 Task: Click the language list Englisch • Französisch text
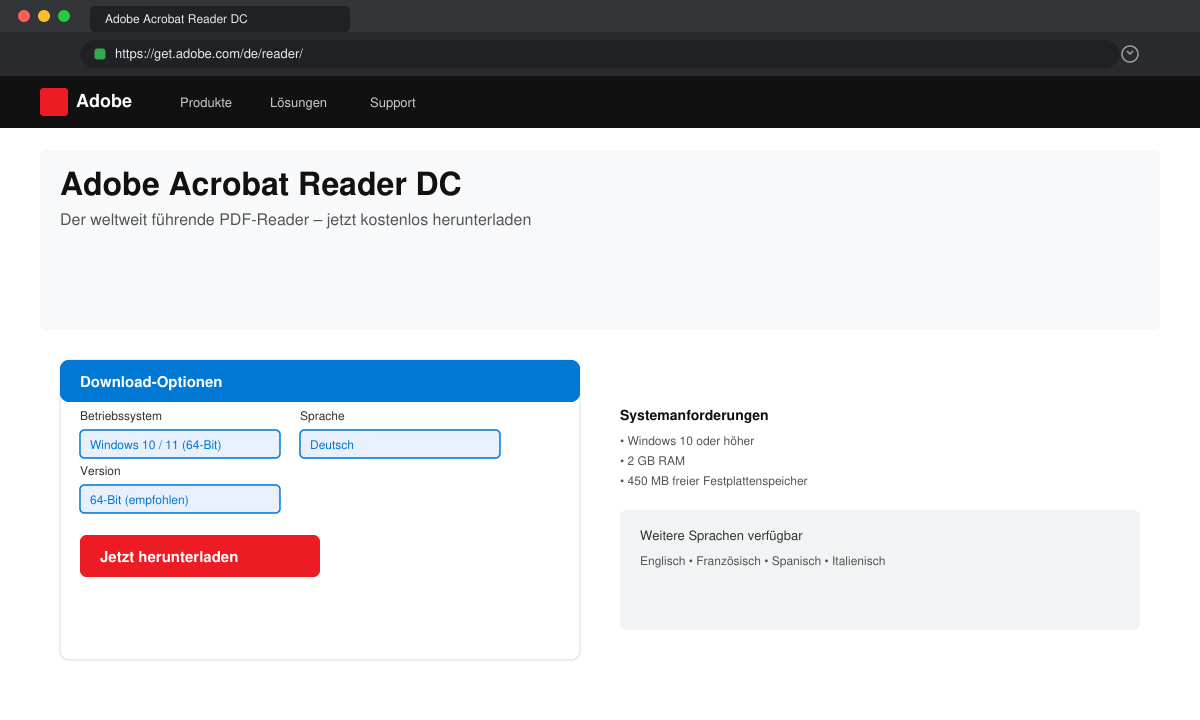(763, 561)
